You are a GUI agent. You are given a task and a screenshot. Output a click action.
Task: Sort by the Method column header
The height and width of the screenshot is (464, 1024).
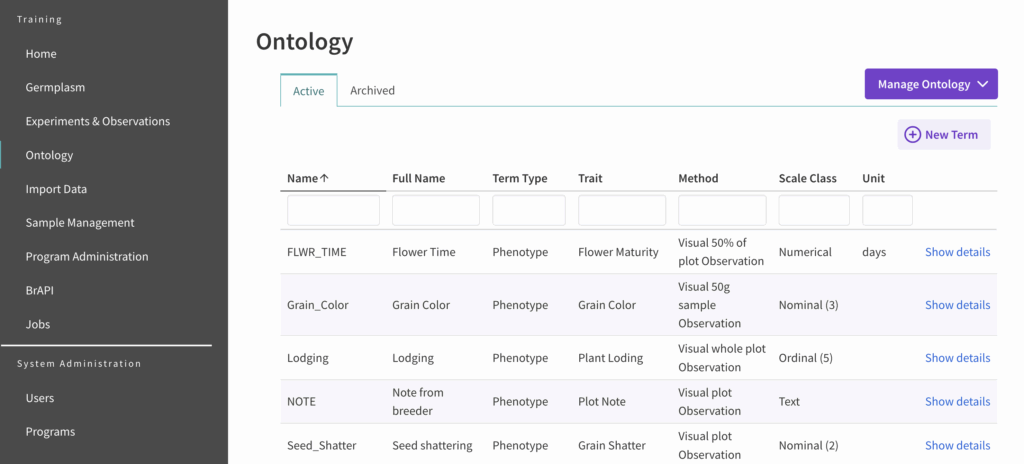(x=700, y=179)
